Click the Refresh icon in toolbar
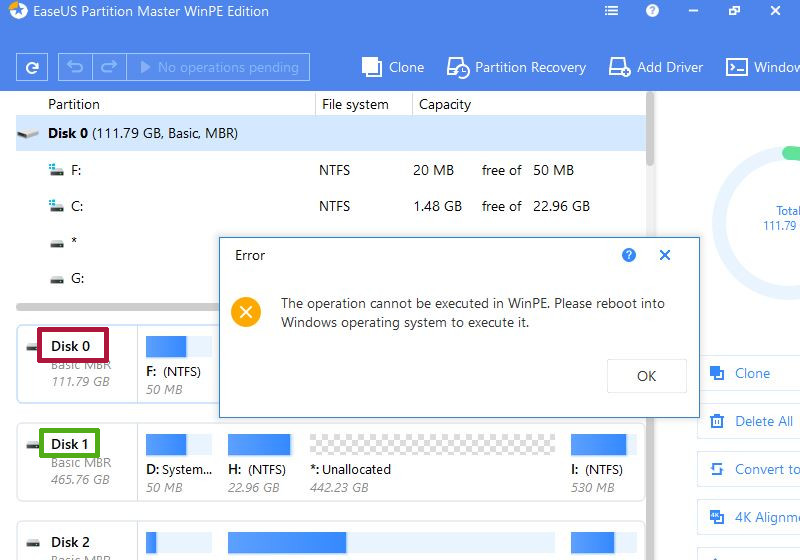800x560 pixels. 32,68
